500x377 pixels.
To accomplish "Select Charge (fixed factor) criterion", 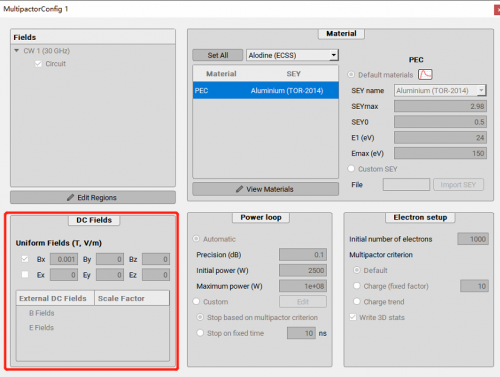I will (x=357, y=286).
